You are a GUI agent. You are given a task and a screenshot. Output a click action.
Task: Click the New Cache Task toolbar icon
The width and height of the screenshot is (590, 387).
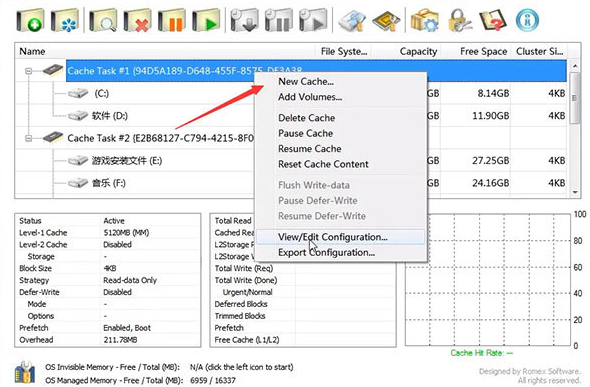click(x=30, y=20)
